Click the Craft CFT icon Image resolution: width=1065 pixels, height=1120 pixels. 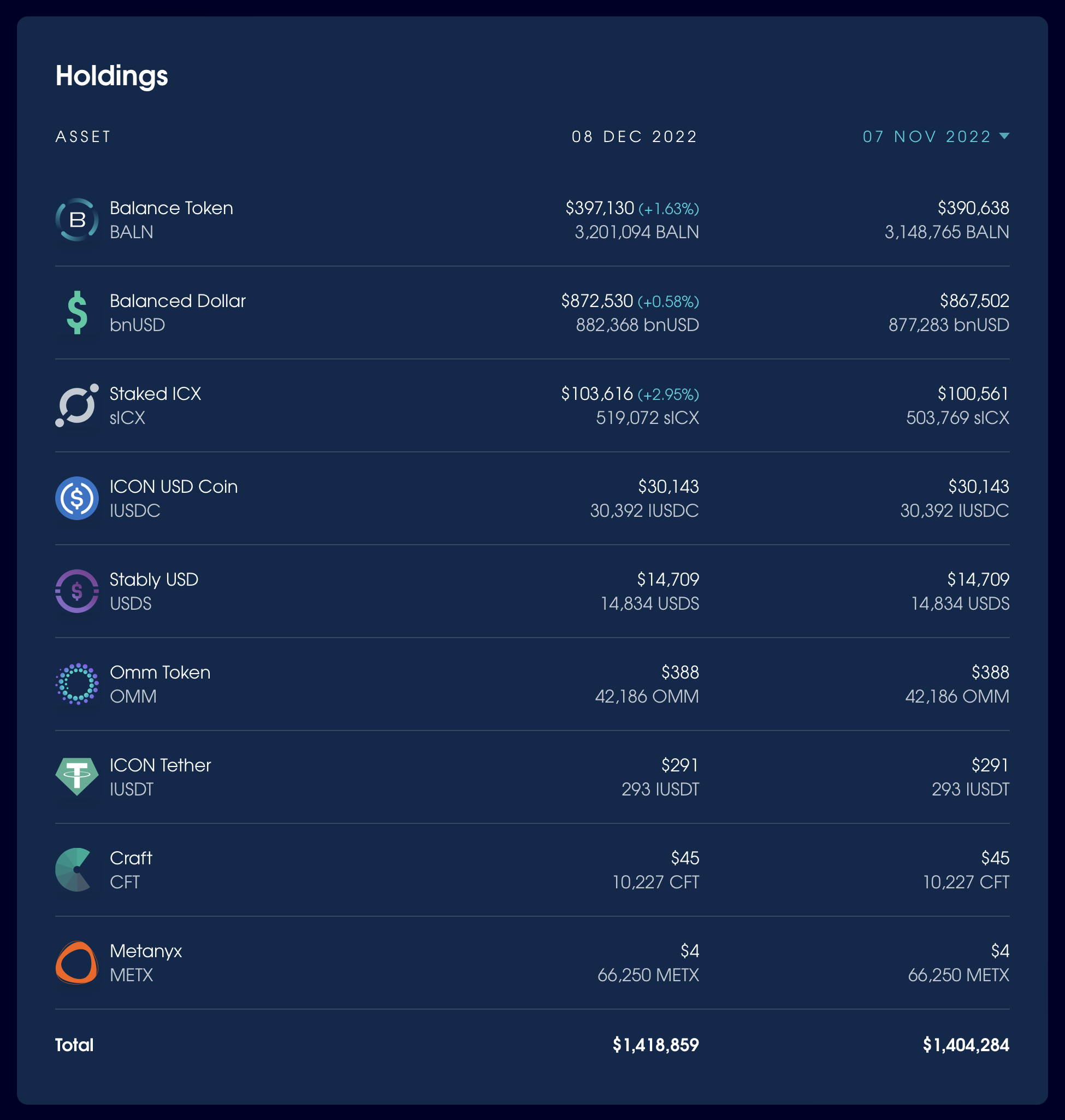[74, 870]
